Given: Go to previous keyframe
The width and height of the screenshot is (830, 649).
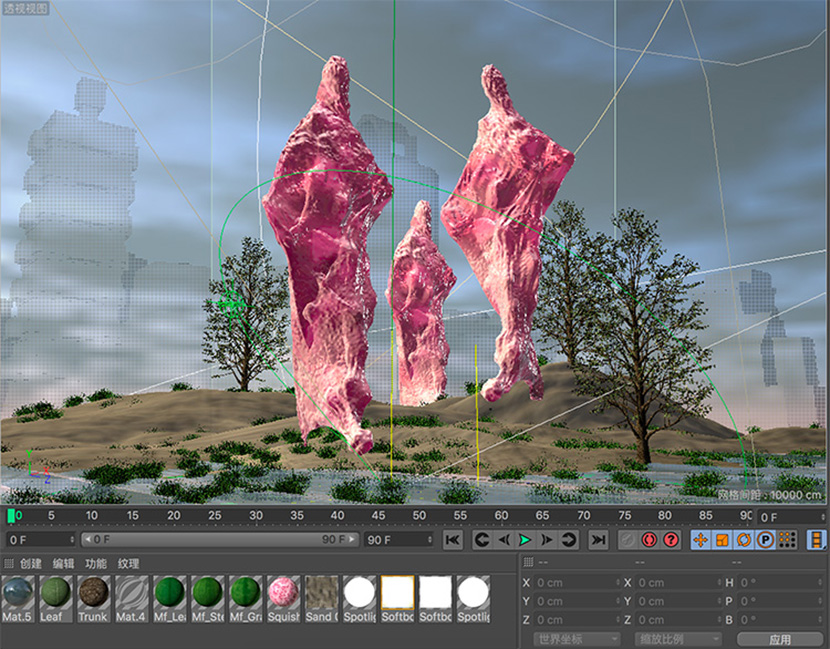Looking at the screenshot, I should coord(482,539).
